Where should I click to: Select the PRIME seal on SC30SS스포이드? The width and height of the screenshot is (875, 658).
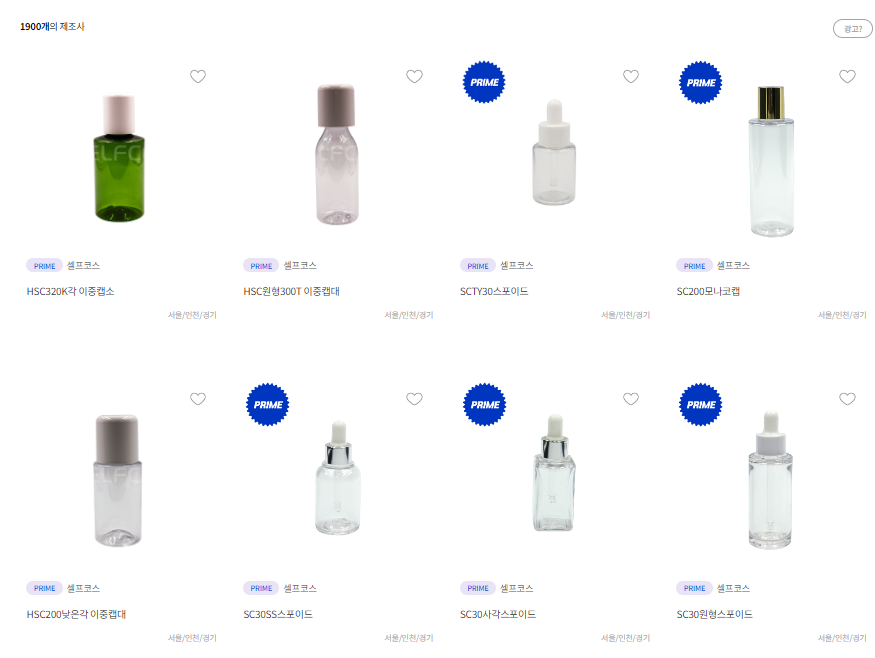click(268, 405)
